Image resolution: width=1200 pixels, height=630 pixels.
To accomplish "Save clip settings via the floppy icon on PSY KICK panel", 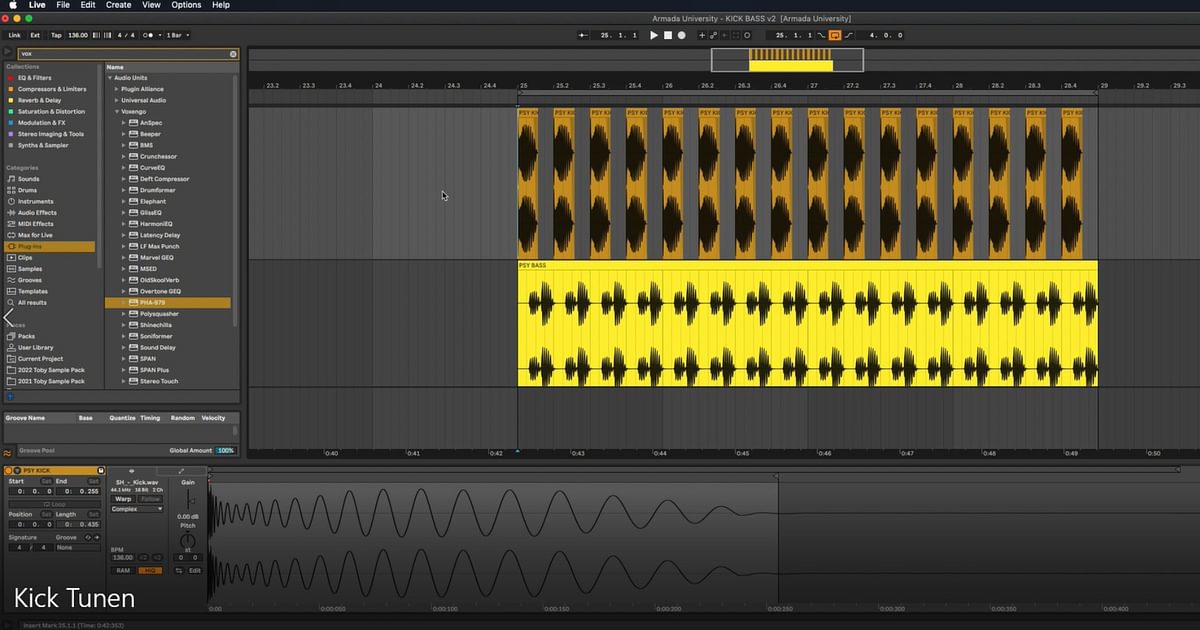I will [x=101, y=470].
